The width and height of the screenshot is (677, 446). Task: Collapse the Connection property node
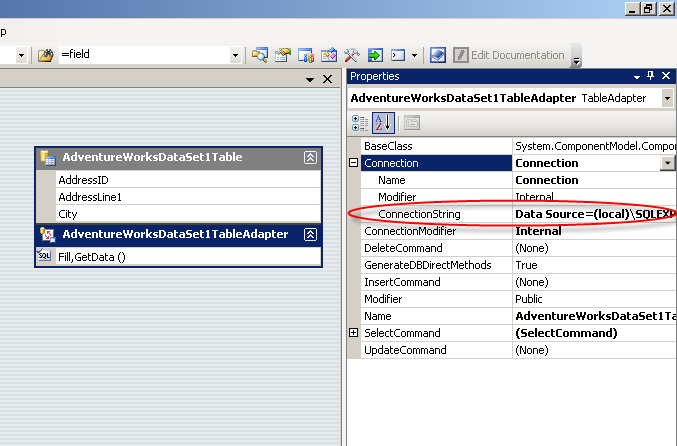tap(353, 163)
